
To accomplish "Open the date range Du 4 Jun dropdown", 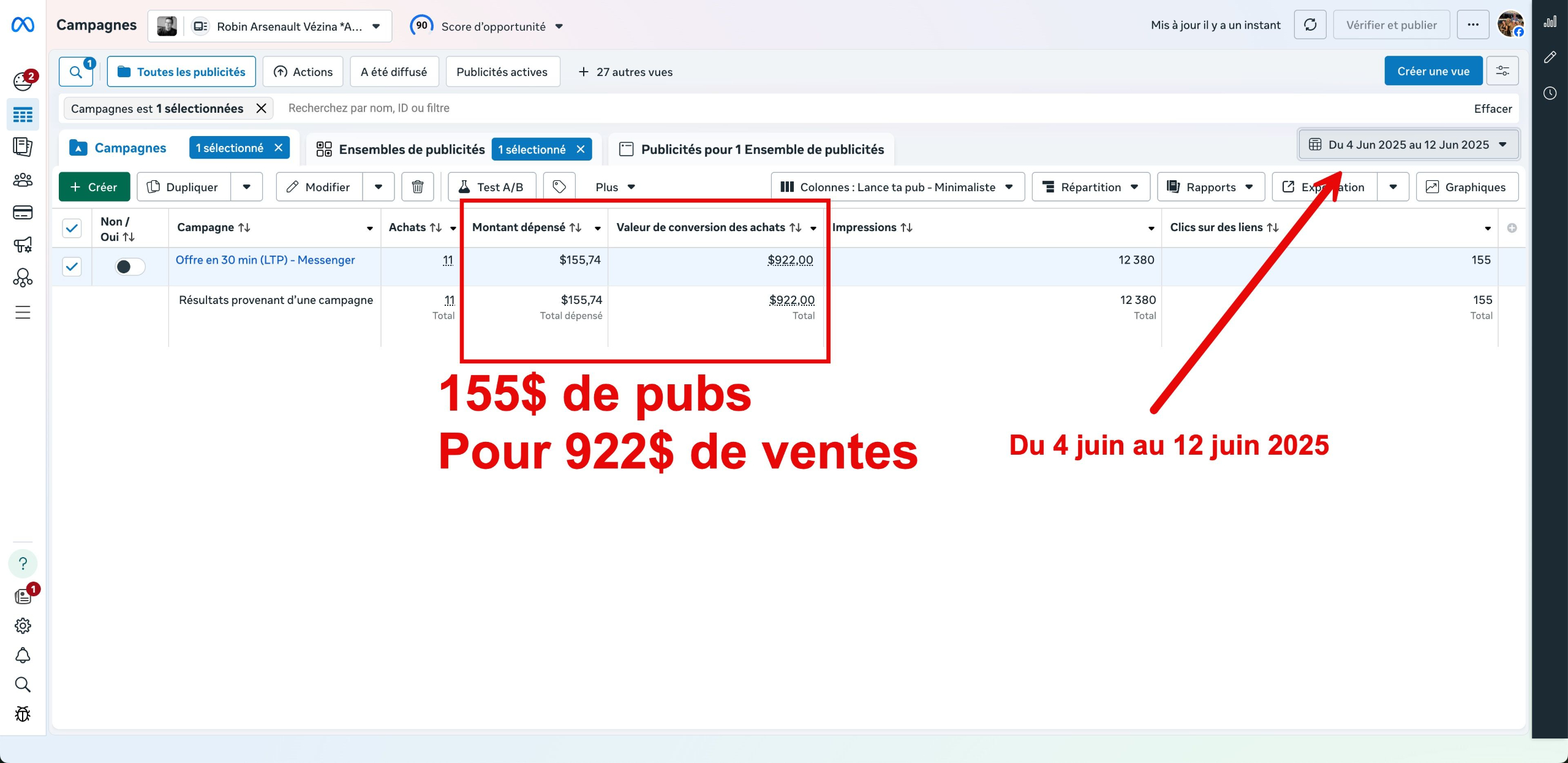I will 1408,145.
